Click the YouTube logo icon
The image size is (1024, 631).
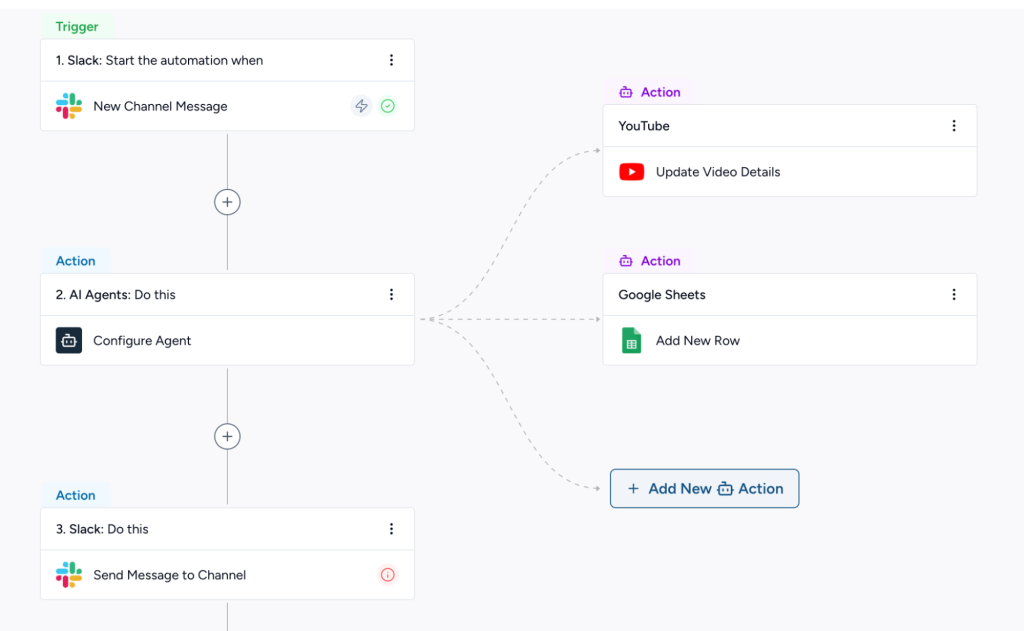(x=631, y=172)
